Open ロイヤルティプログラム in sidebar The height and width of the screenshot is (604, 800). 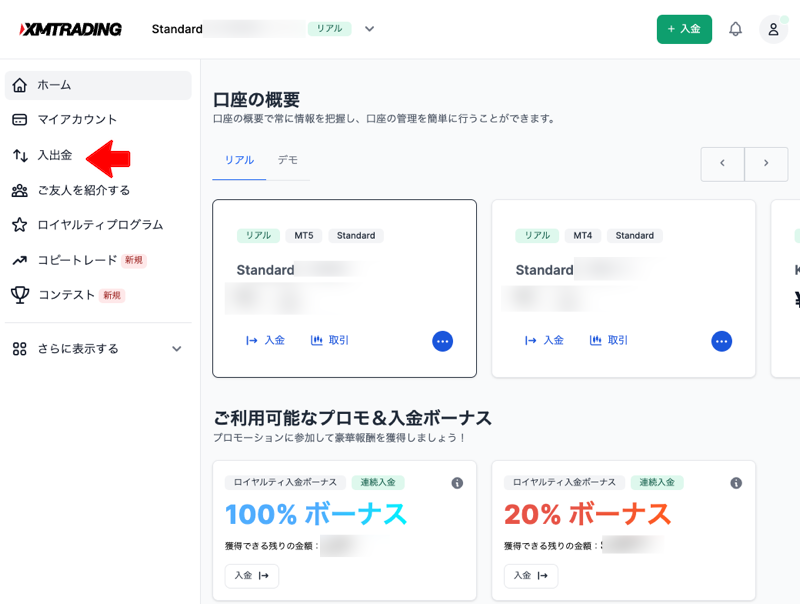pyautogui.click(x=98, y=225)
